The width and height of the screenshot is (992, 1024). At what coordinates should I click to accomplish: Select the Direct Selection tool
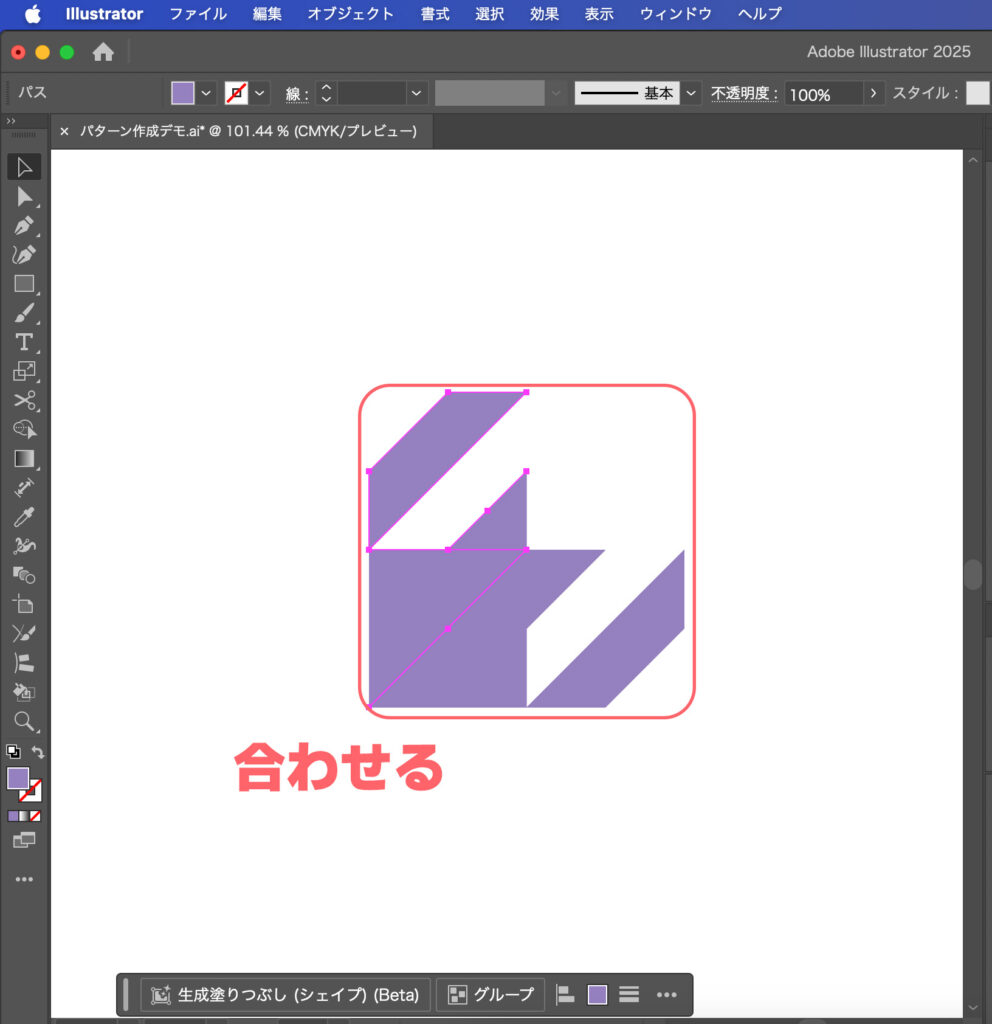coord(24,196)
